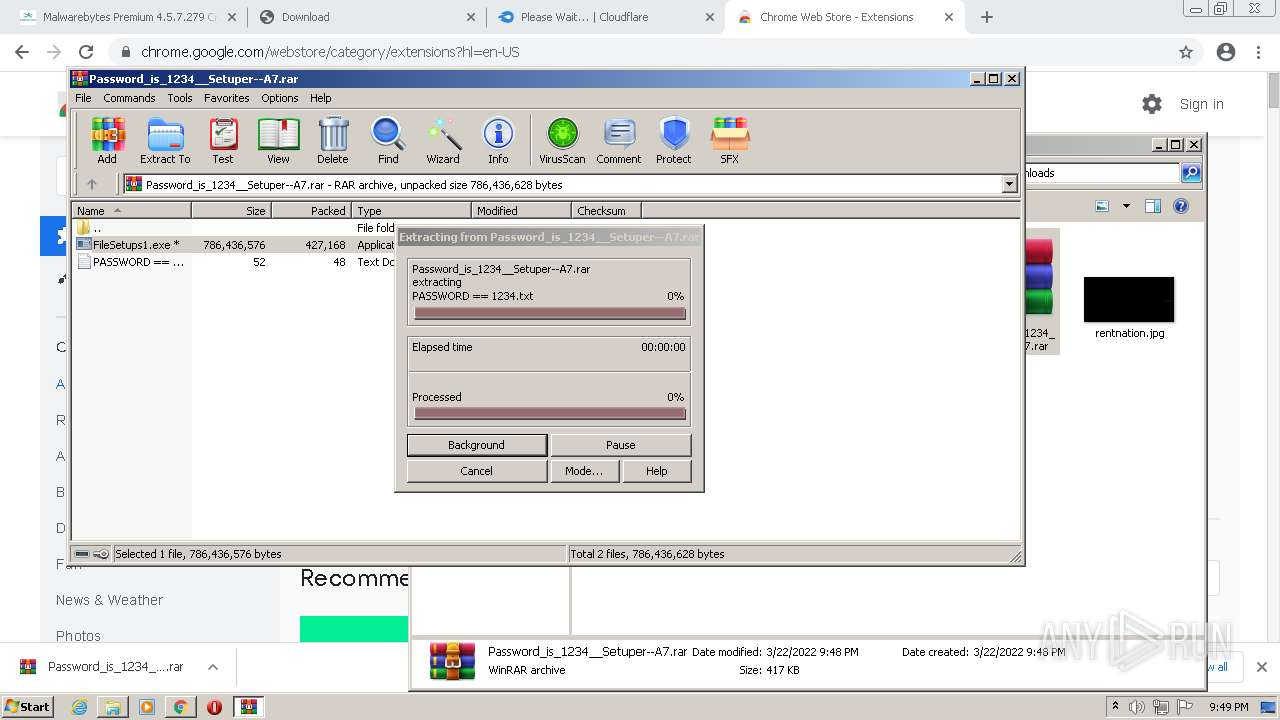This screenshot has width=1280, height=720.
Task: Sort by Modified column header
Action: click(521, 211)
